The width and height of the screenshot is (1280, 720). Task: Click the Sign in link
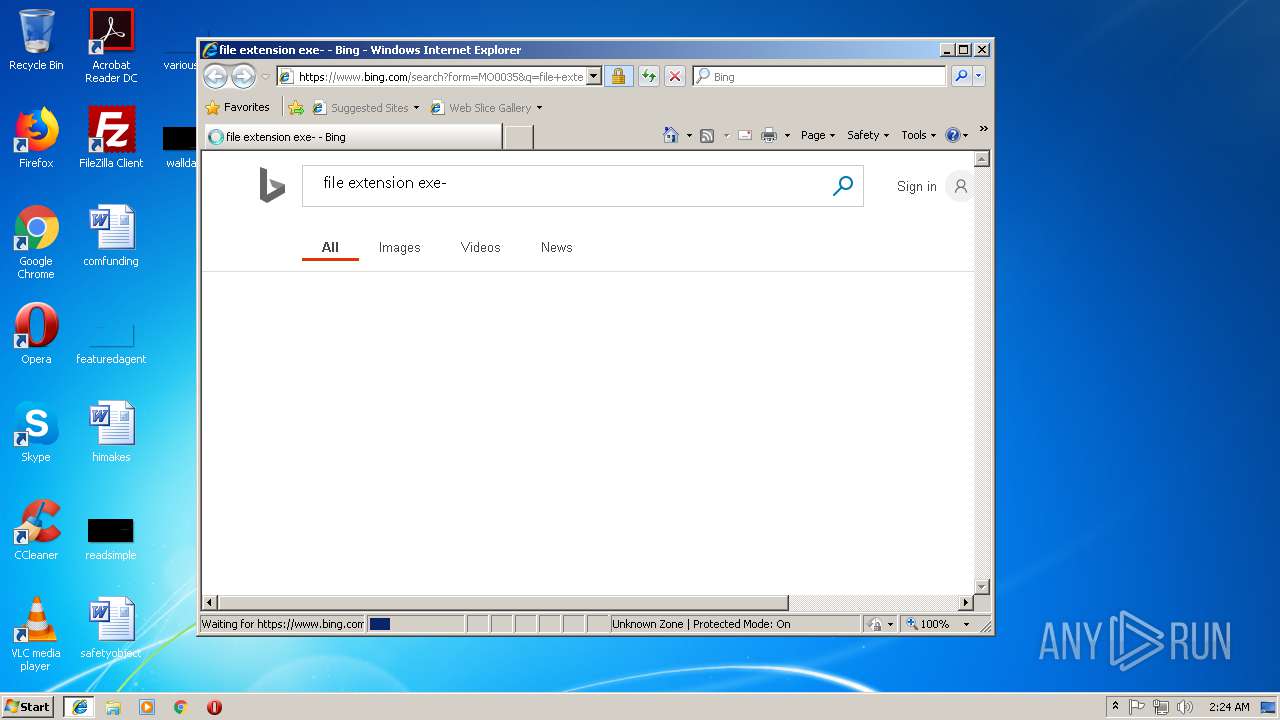(917, 187)
